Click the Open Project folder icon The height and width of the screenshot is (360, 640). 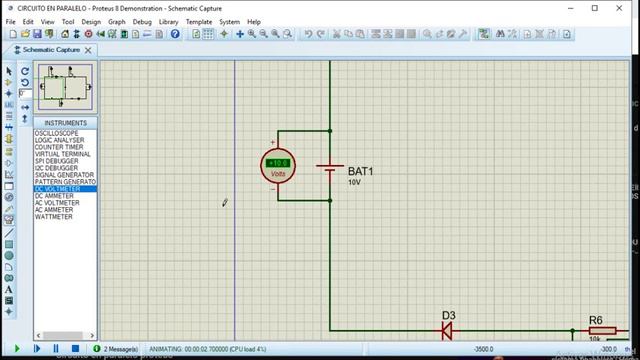25,34
